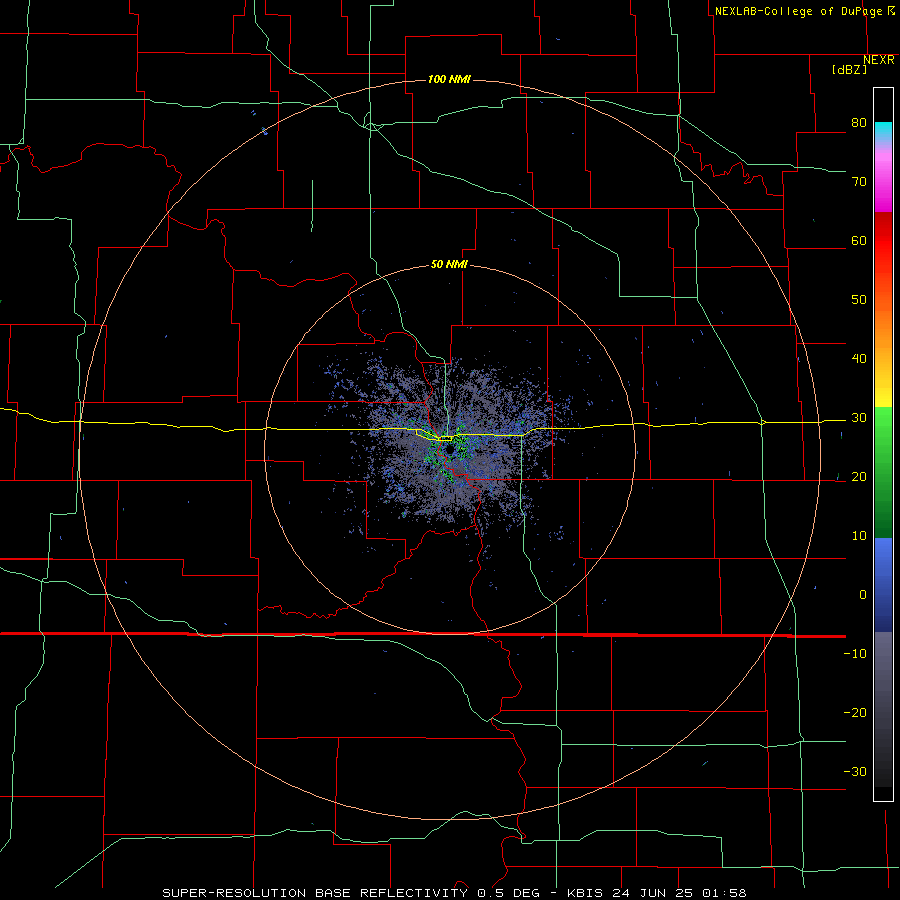Click the blue band of the colorbar
Viewport: 900px width, 900px height.
(x=883, y=585)
